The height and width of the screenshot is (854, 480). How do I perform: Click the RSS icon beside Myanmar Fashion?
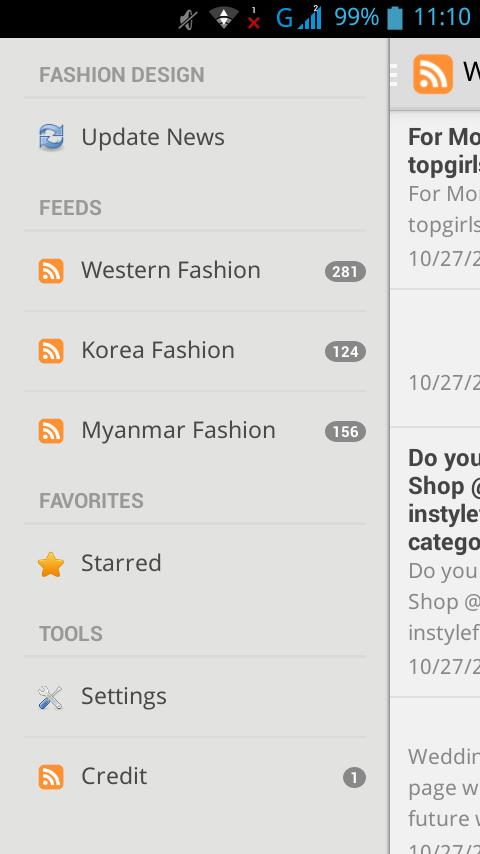51,431
